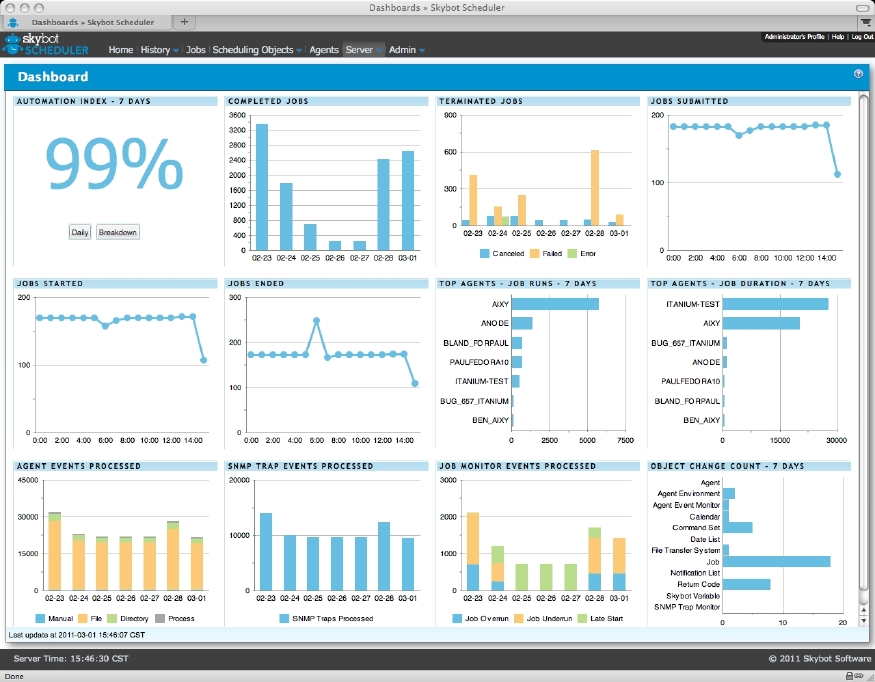Click the Skybot favicon on browser tab
The height and width of the screenshot is (682, 875).
(13, 22)
